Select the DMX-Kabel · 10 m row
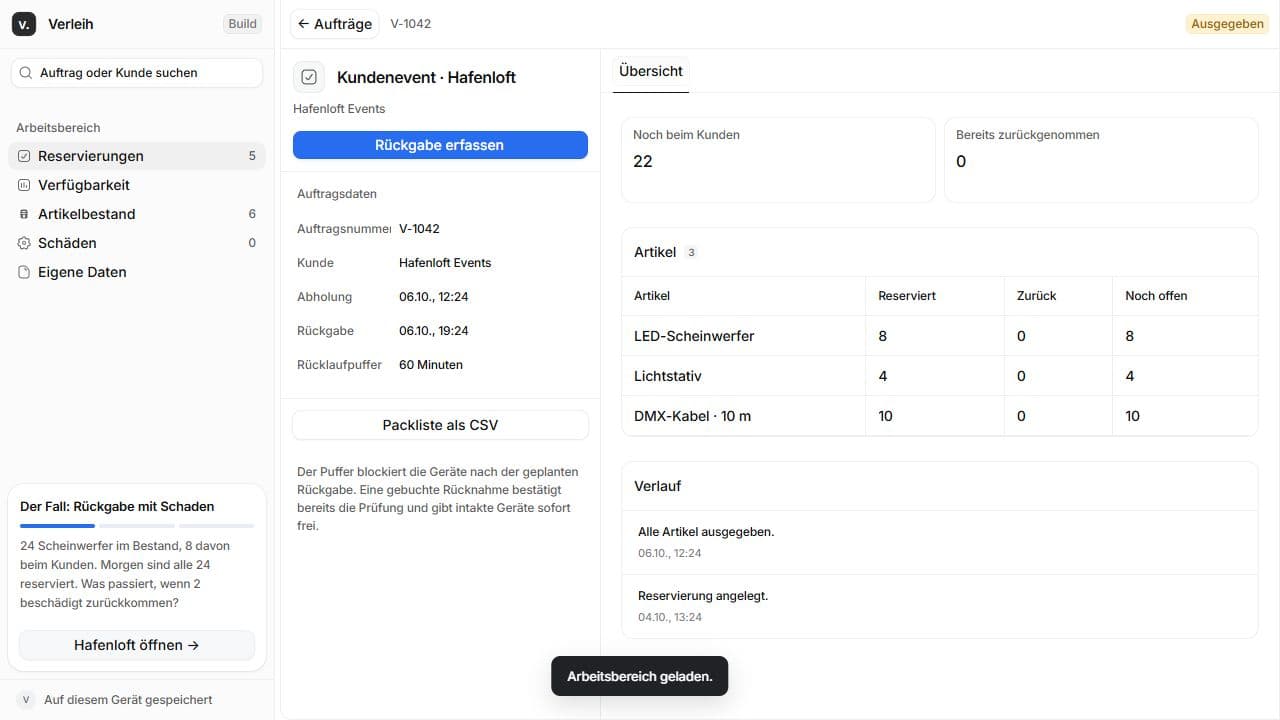This screenshot has height=720, width=1280. [x=940, y=416]
